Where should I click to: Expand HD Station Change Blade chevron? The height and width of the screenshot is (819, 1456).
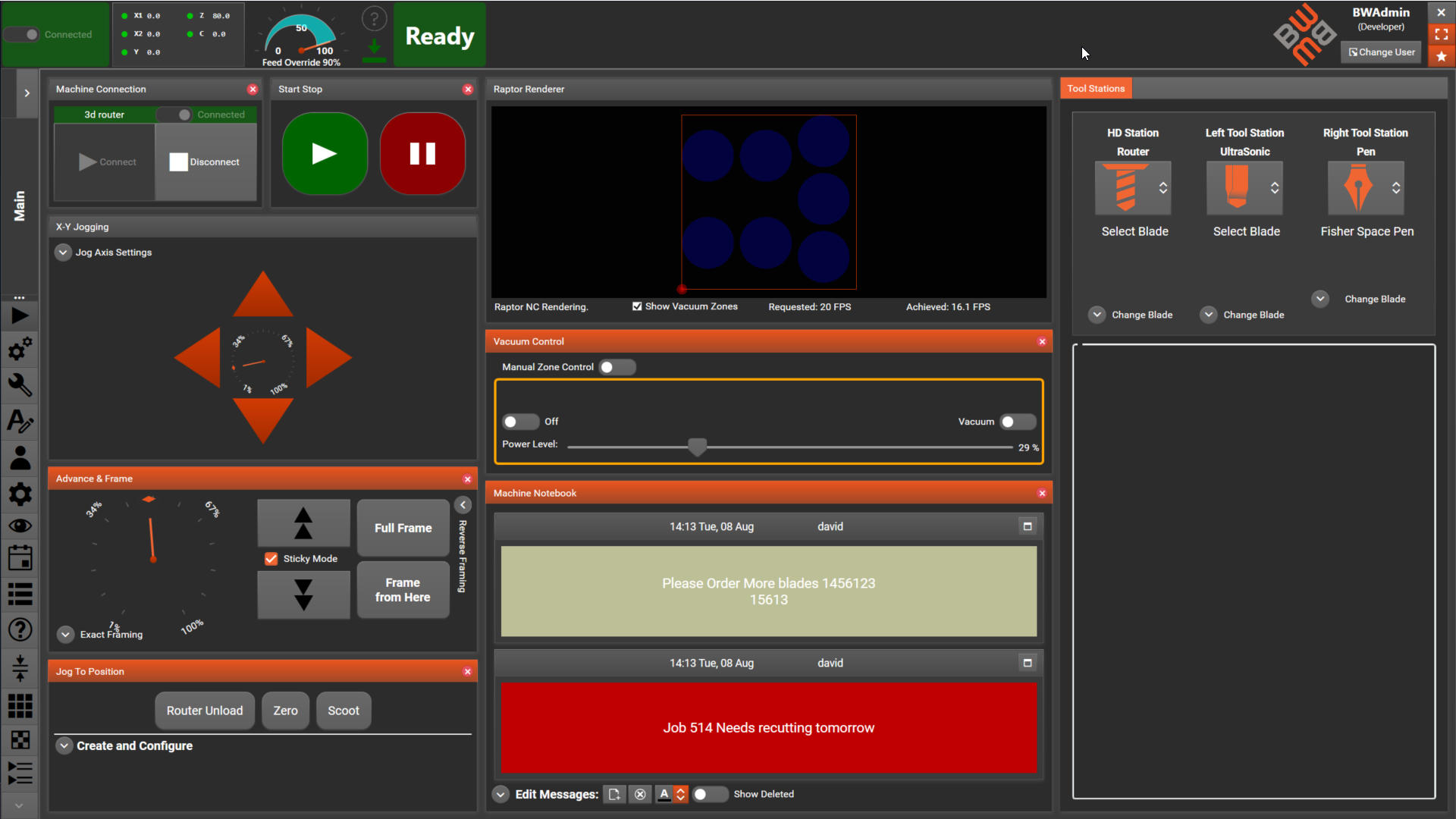(1097, 315)
